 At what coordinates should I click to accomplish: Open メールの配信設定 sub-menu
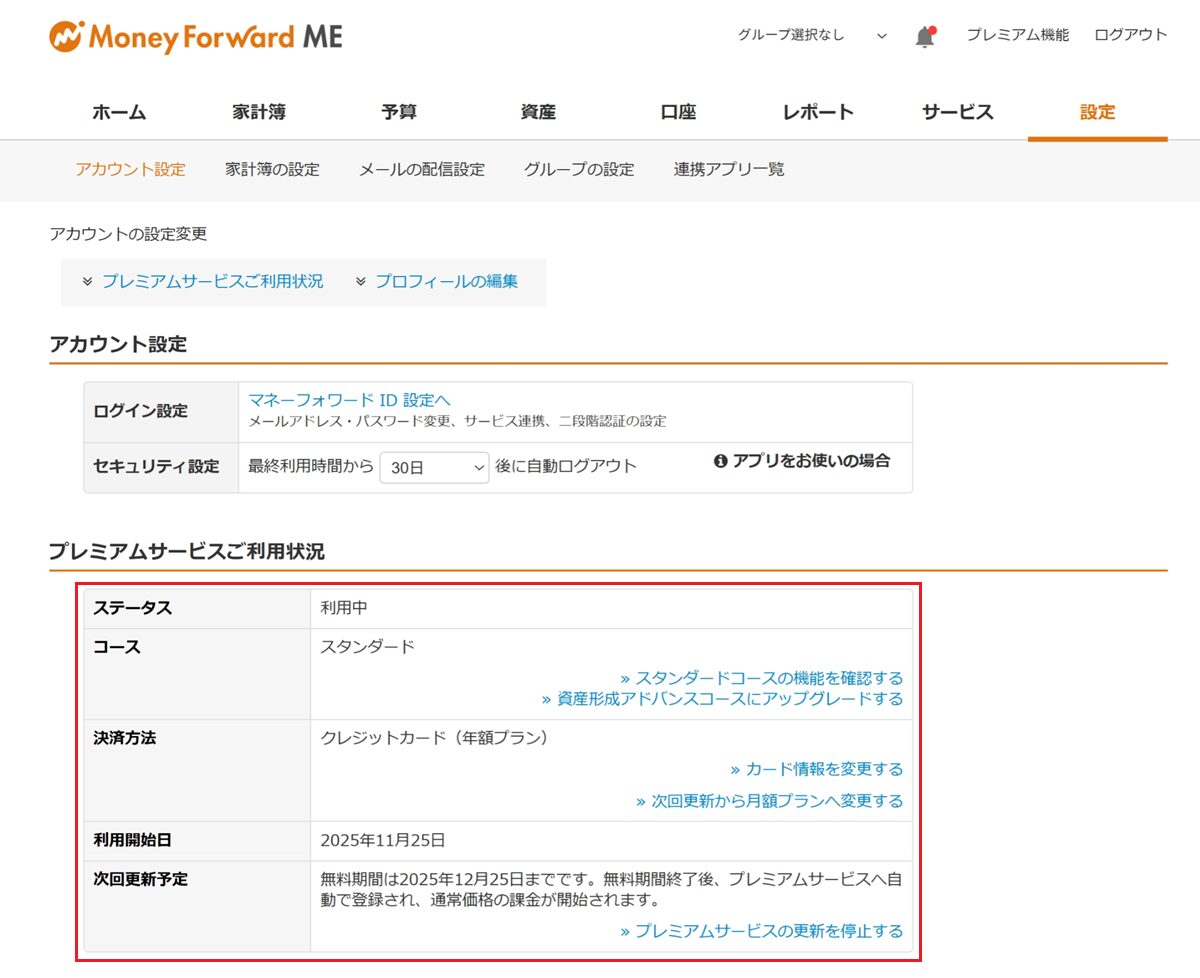point(421,169)
